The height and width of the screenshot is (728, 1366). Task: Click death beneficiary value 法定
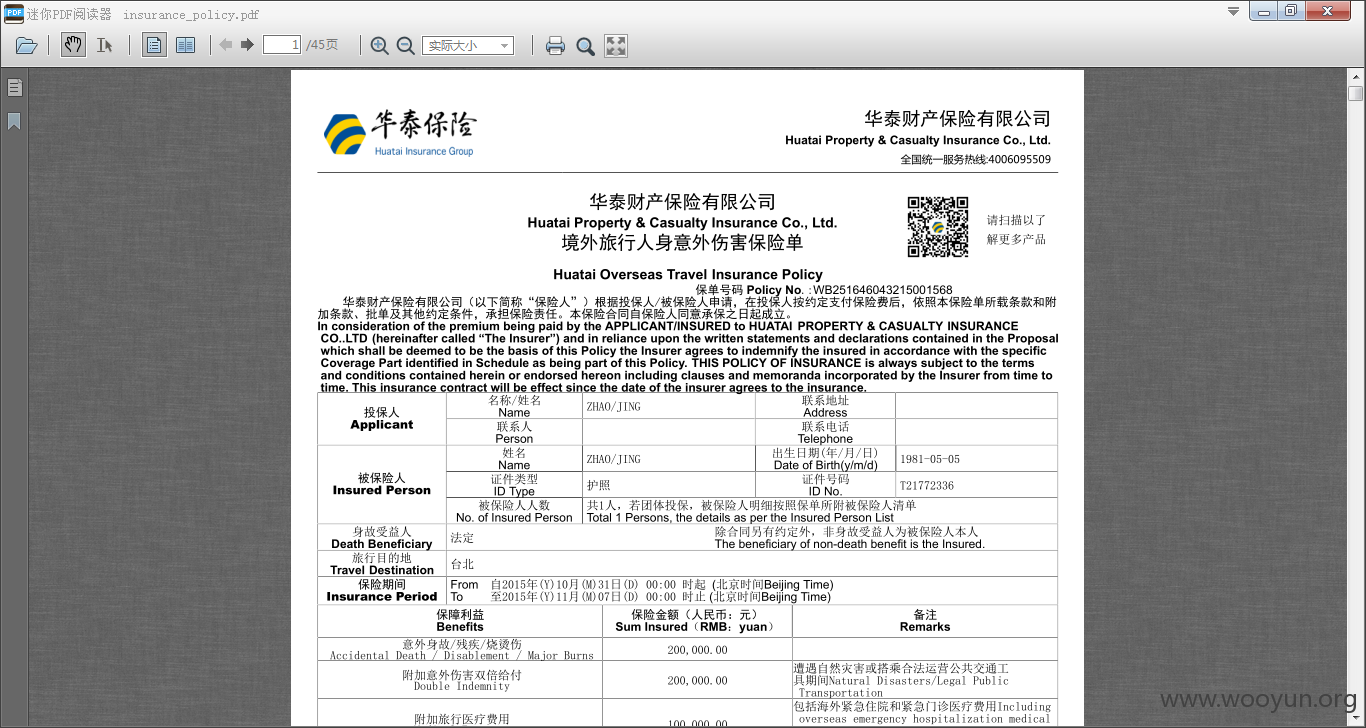pyautogui.click(x=462, y=538)
